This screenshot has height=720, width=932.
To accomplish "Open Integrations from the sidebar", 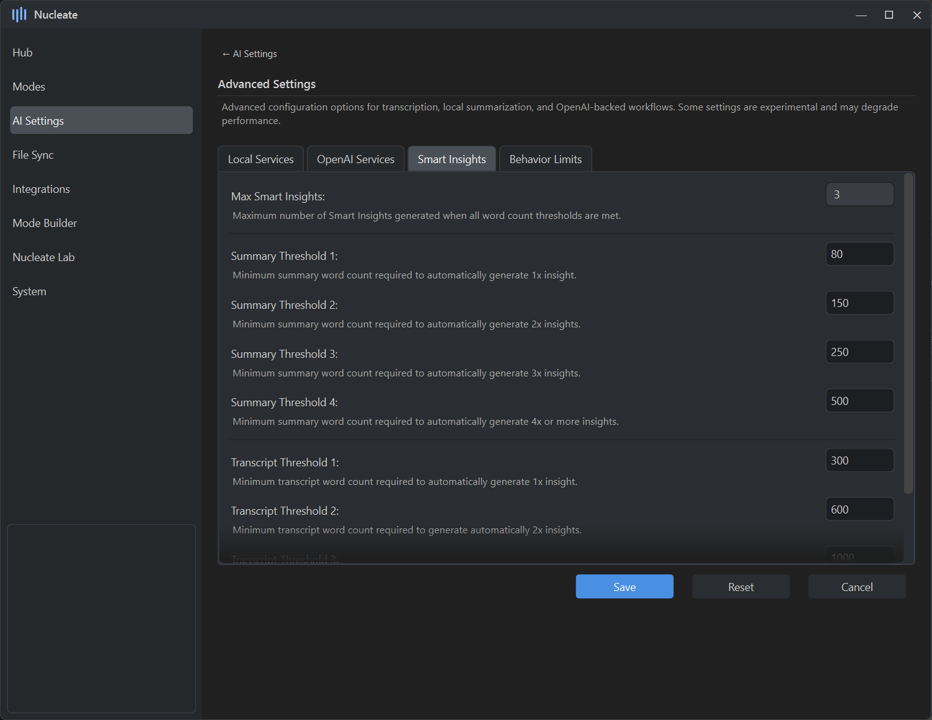I will (x=41, y=189).
